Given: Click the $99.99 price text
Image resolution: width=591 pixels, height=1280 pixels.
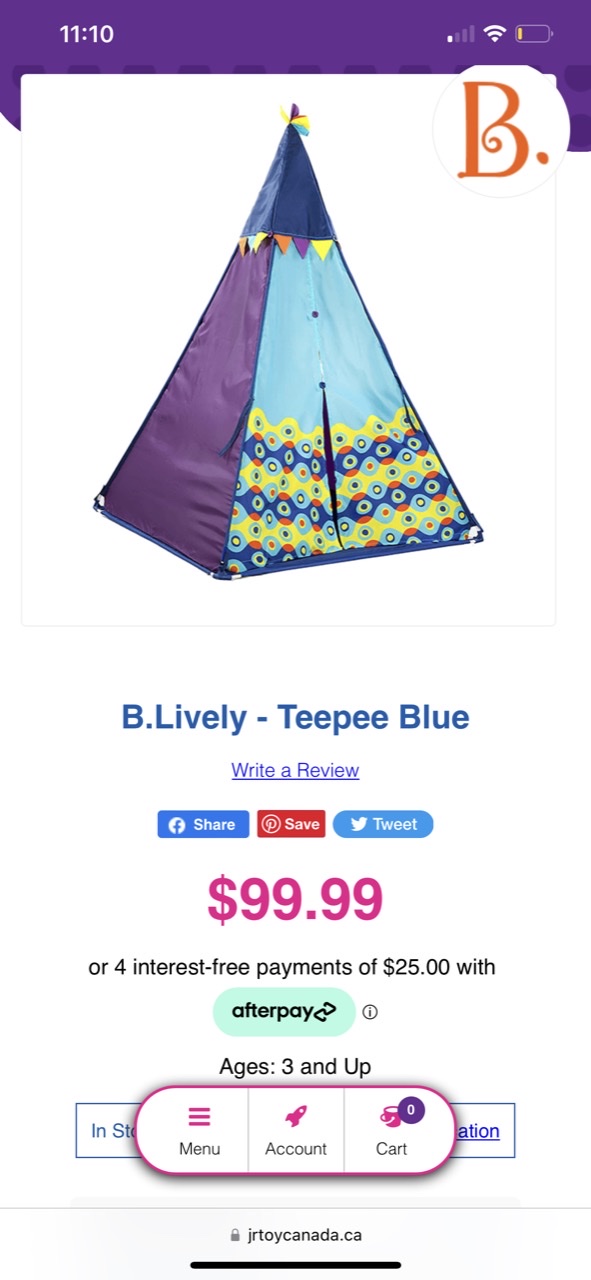Looking at the screenshot, I should (x=295, y=899).
